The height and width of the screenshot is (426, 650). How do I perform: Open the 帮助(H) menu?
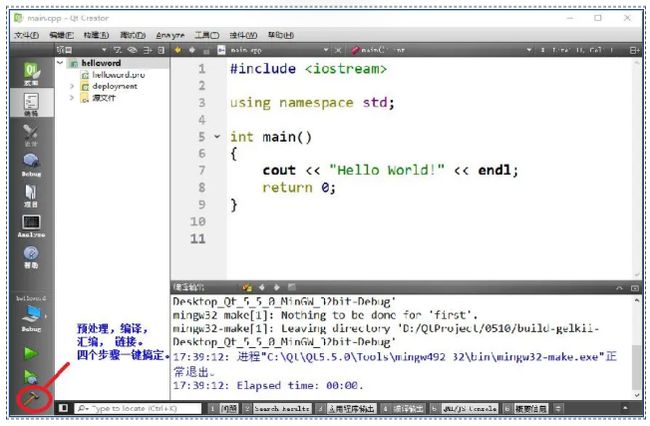pyautogui.click(x=281, y=35)
